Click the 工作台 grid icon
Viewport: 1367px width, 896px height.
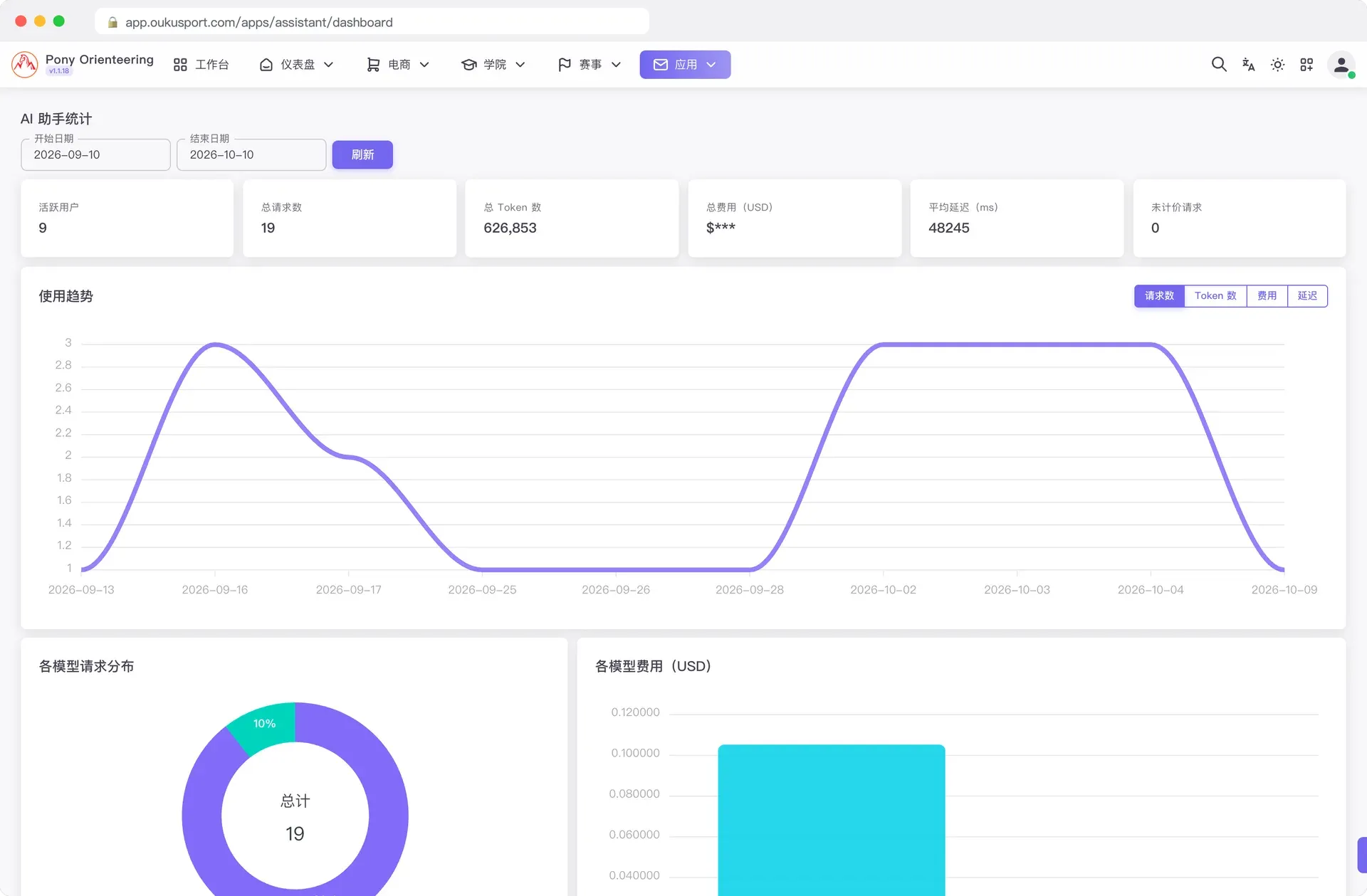coord(180,65)
